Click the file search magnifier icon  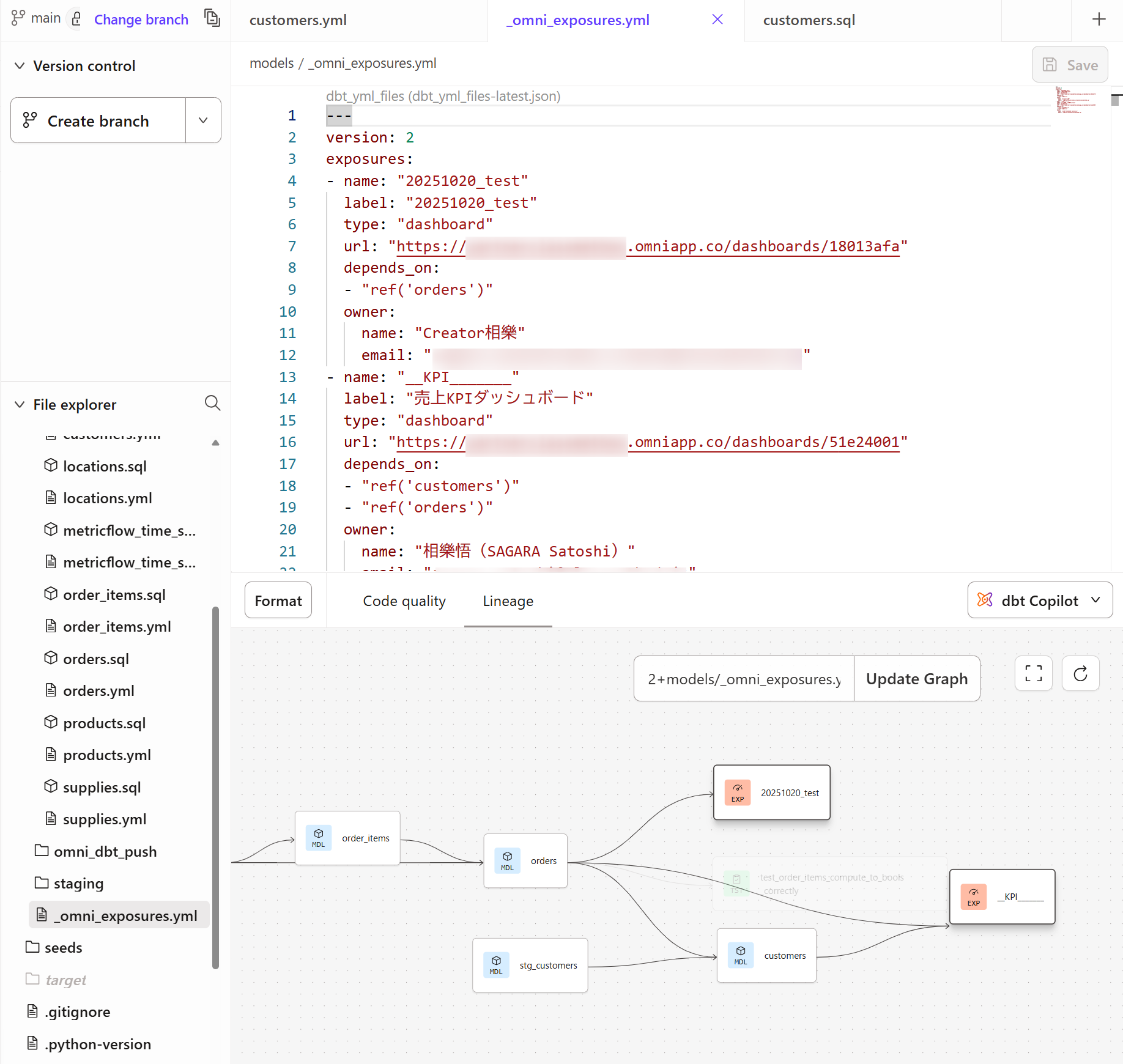click(212, 403)
